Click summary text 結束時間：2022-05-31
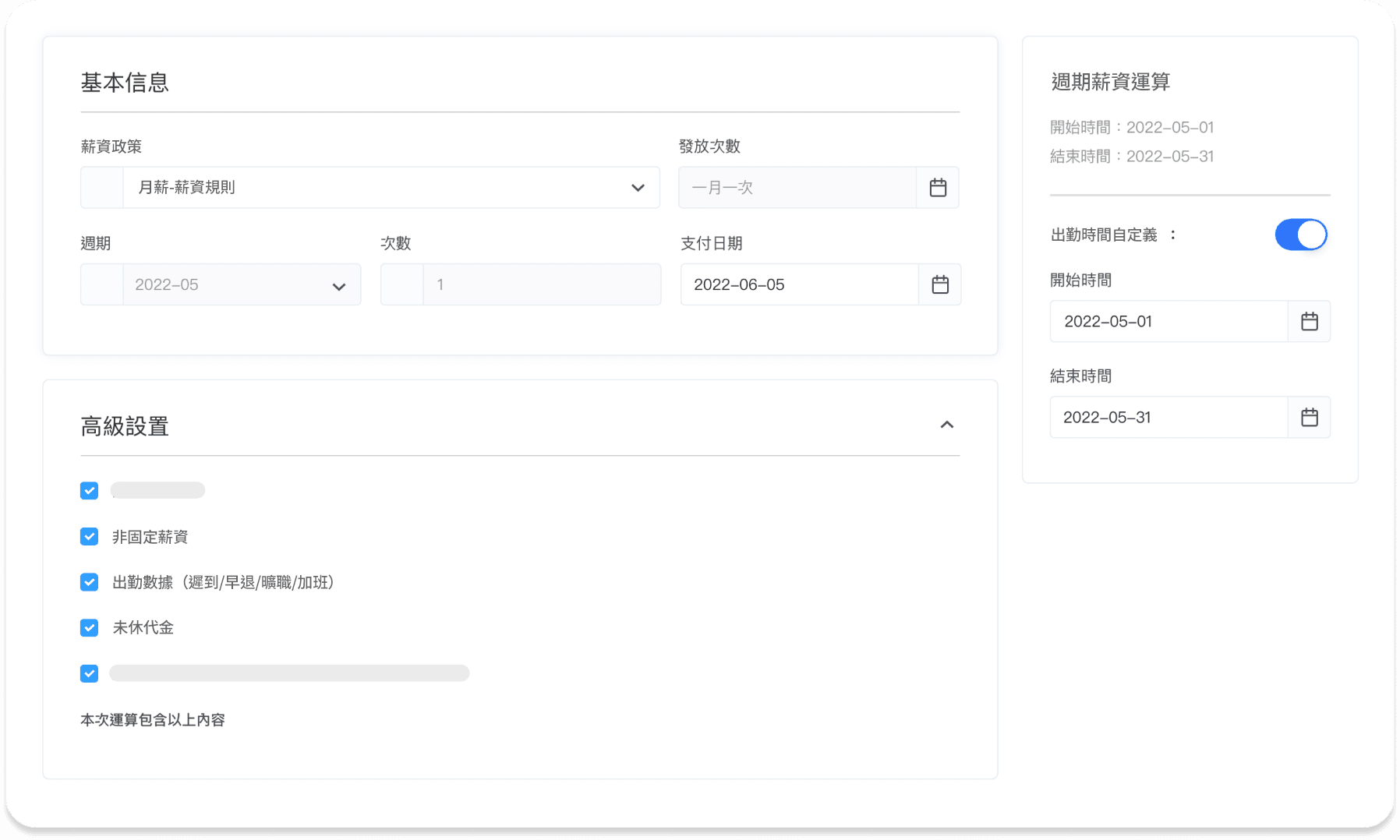Screen dimensions: 1400x840 [1132, 156]
